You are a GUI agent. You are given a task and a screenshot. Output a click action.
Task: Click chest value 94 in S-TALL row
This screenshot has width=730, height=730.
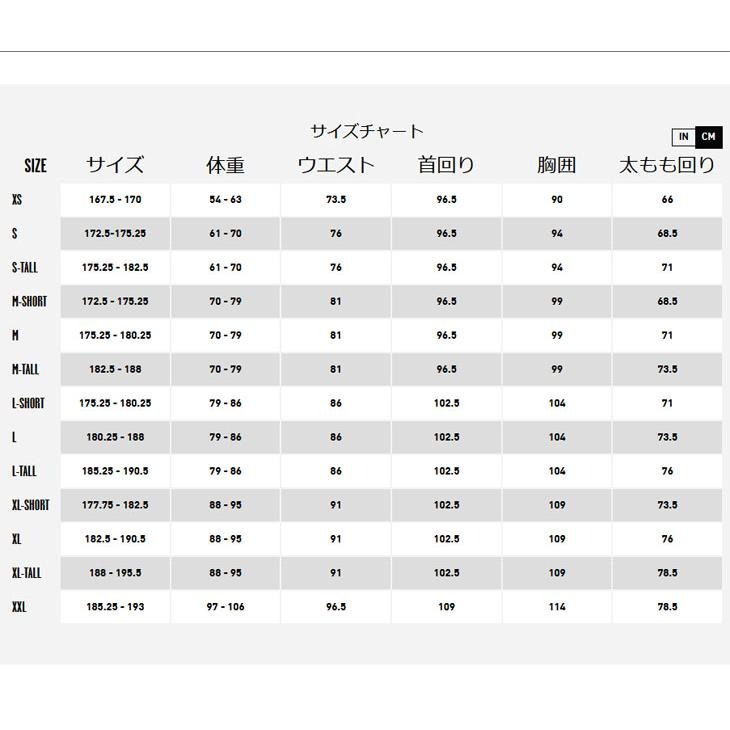pyautogui.click(x=557, y=268)
